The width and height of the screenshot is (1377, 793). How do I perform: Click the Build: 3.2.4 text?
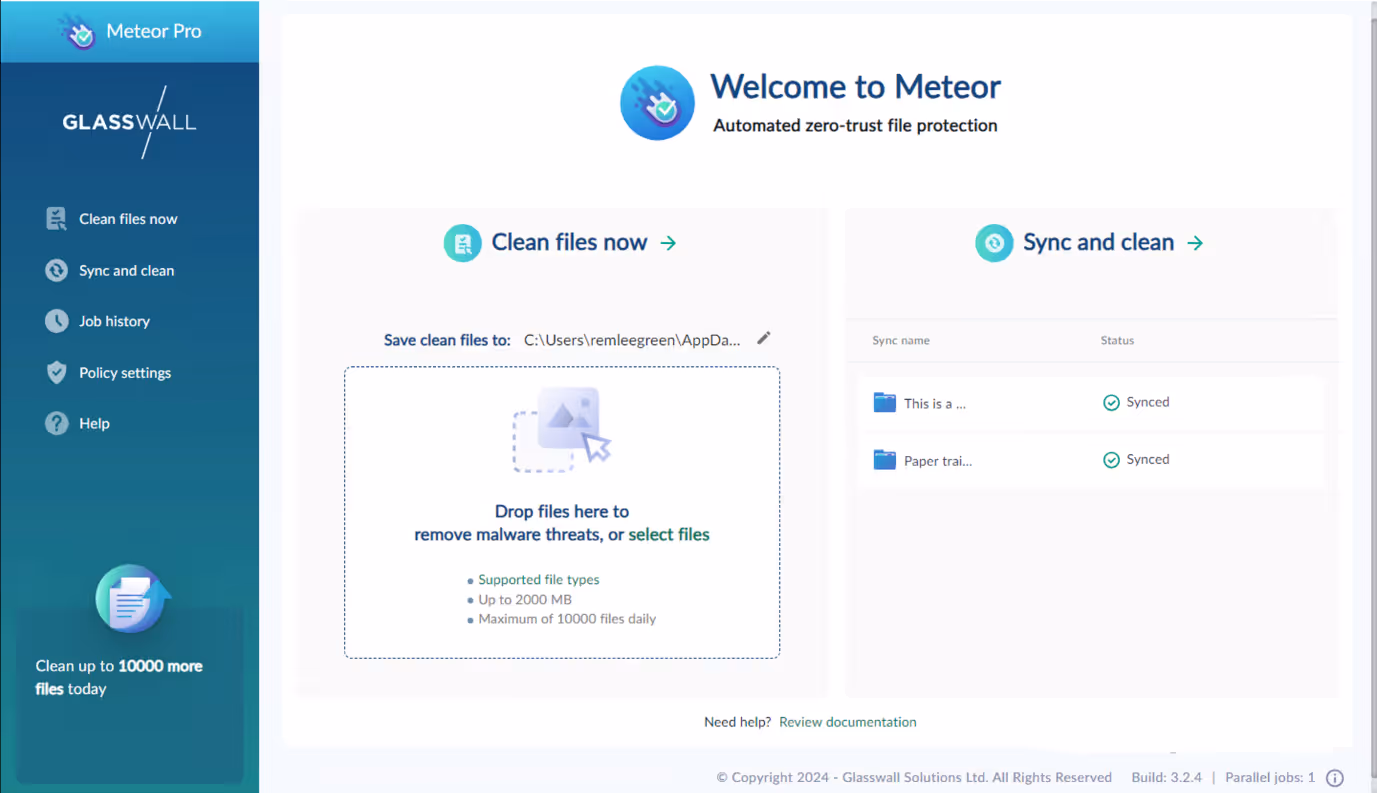[1167, 777]
